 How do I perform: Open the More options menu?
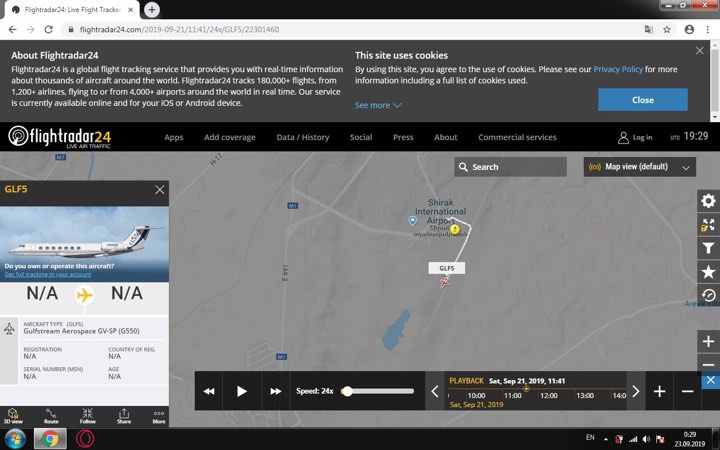click(158, 416)
